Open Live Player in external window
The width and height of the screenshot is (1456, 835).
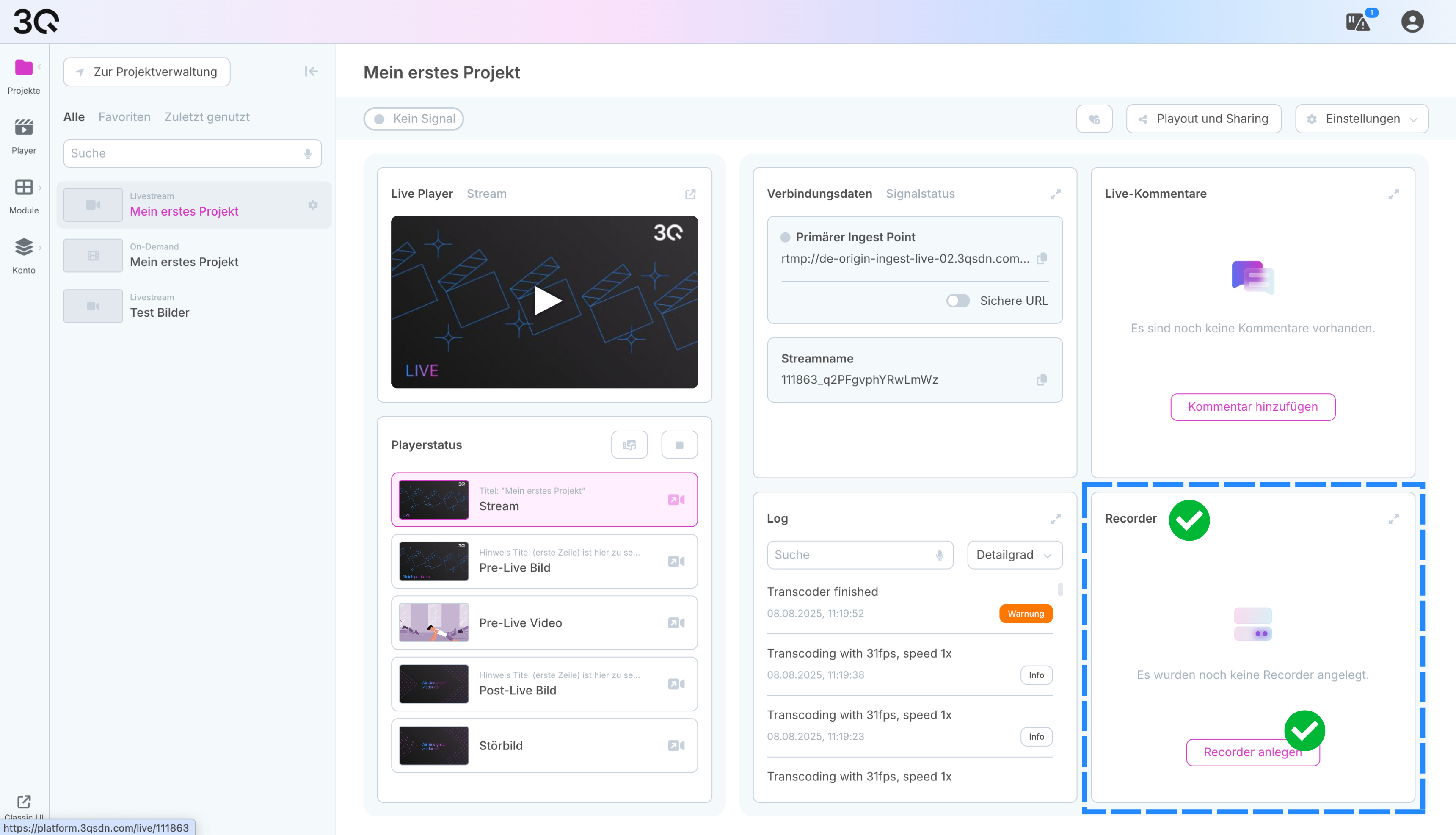(x=690, y=194)
